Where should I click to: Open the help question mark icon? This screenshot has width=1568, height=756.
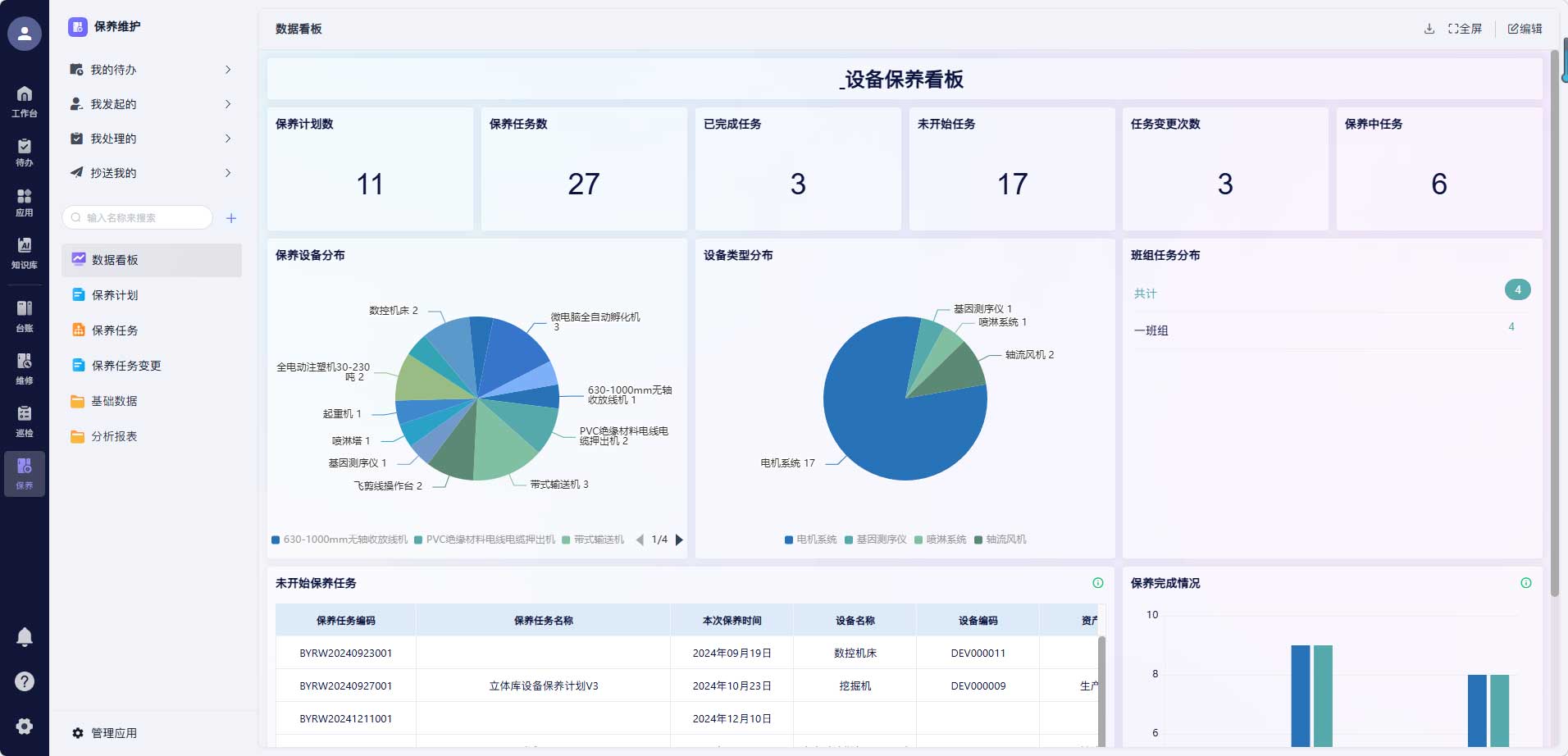pos(25,681)
